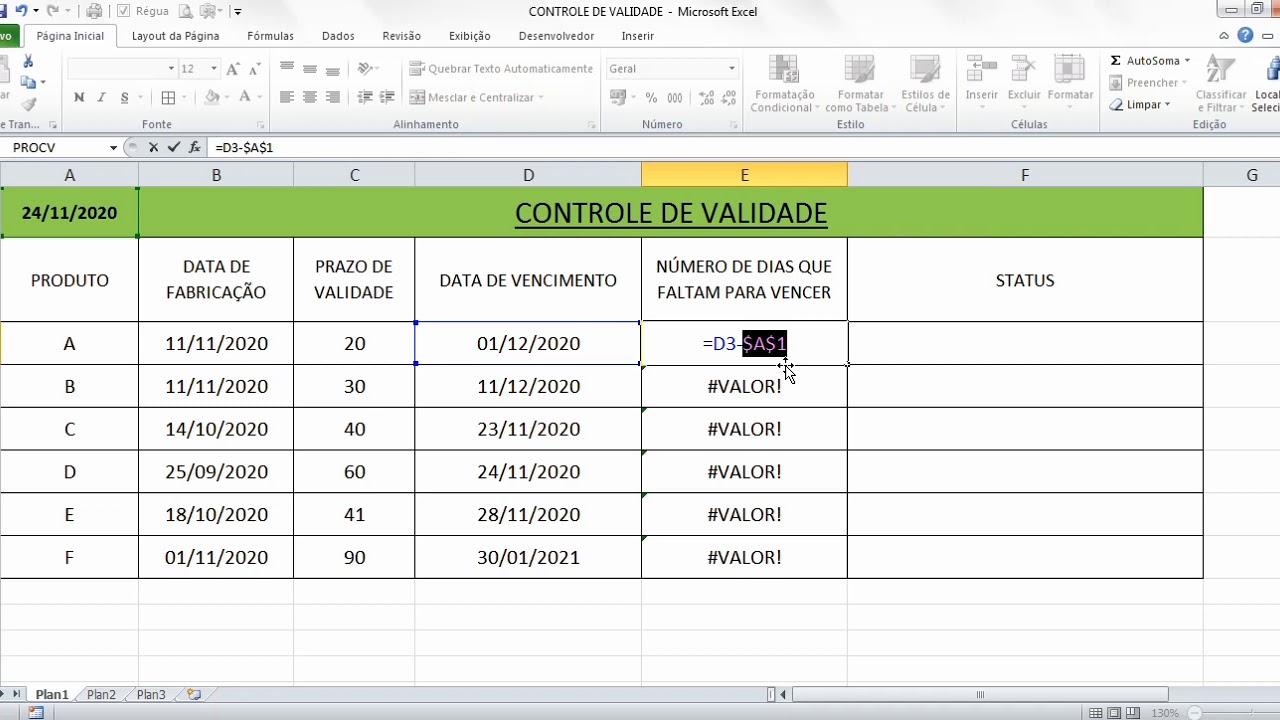Image resolution: width=1280 pixels, height=720 pixels.
Task: Click the Cut scissors icon
Action: pos(28,62)
